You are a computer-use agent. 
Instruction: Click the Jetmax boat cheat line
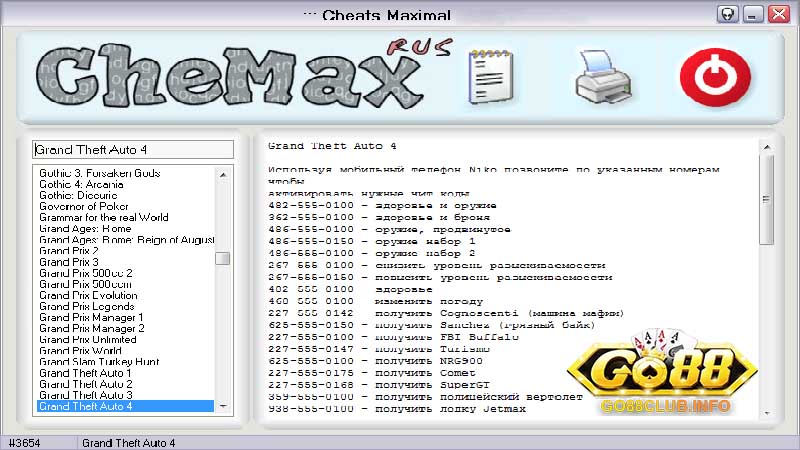click(397, 409)
